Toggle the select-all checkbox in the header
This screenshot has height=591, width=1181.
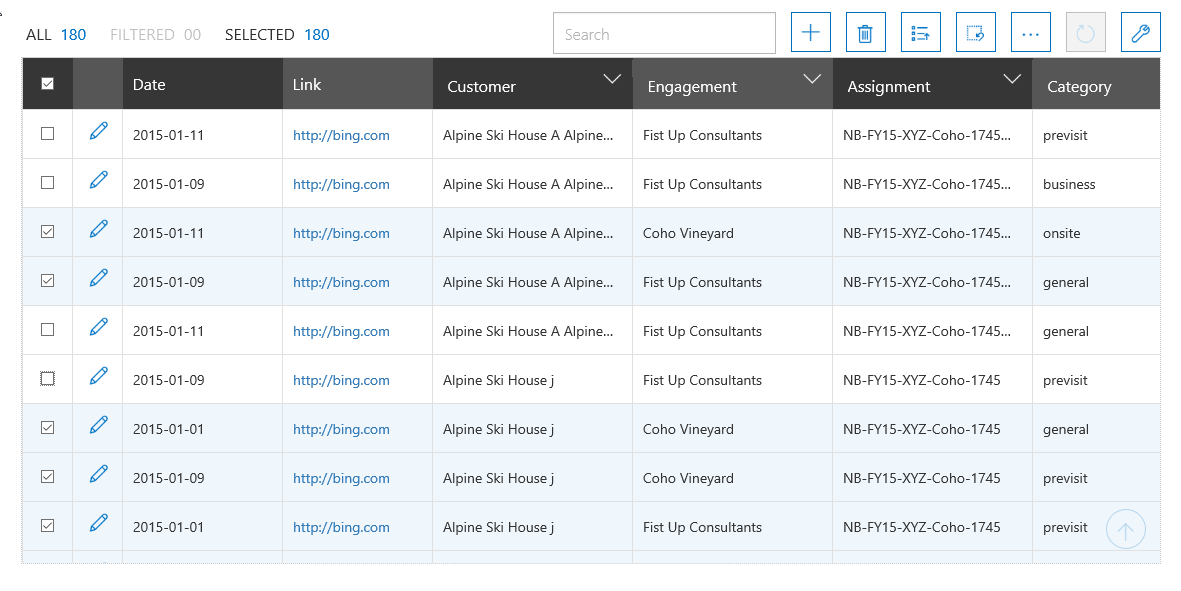tap(47, 84)
